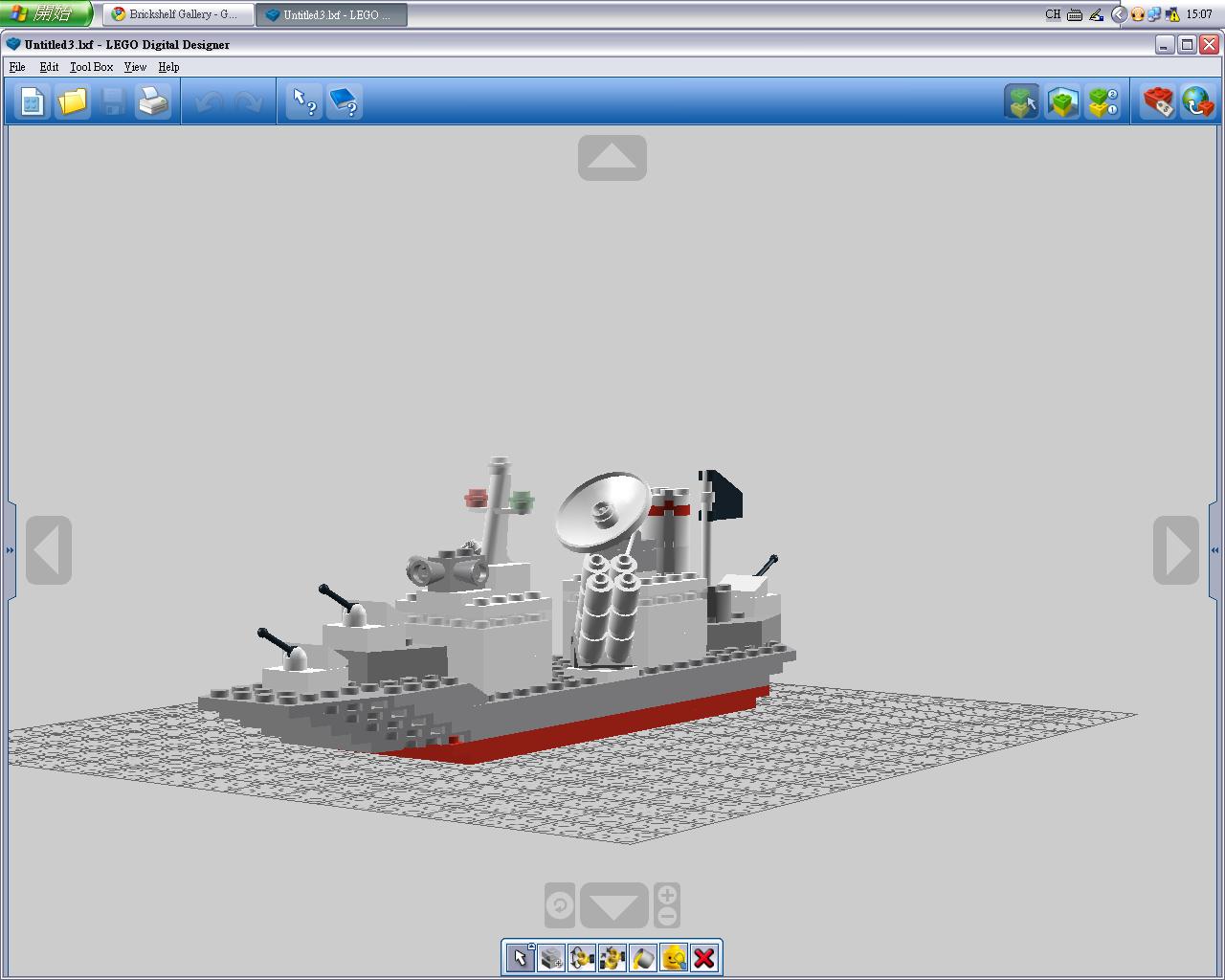Share model online via globe icon
The width and height of the screenshot is (1225, 980).
pos(1198,101)
